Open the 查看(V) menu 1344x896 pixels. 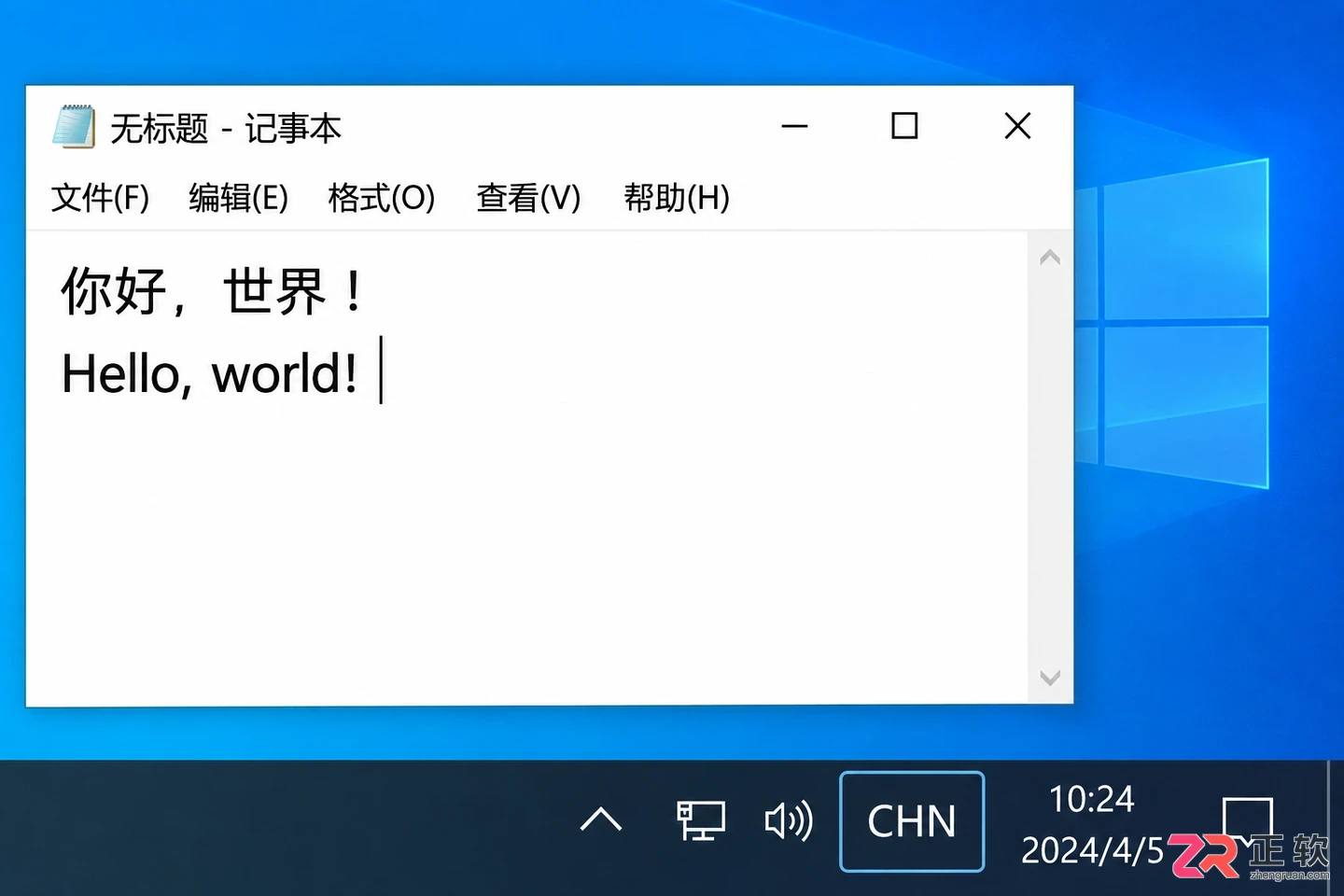click(x=528, y=198)
